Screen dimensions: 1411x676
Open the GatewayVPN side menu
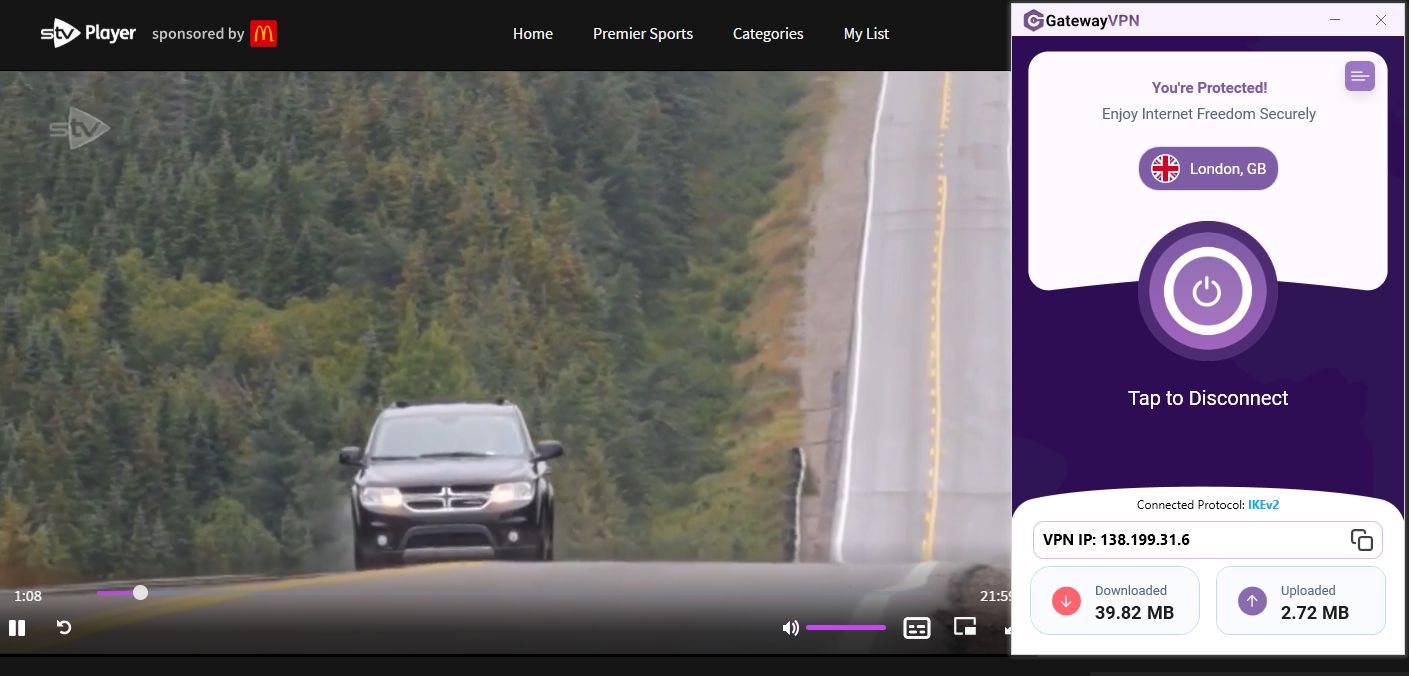(1359, 76)
